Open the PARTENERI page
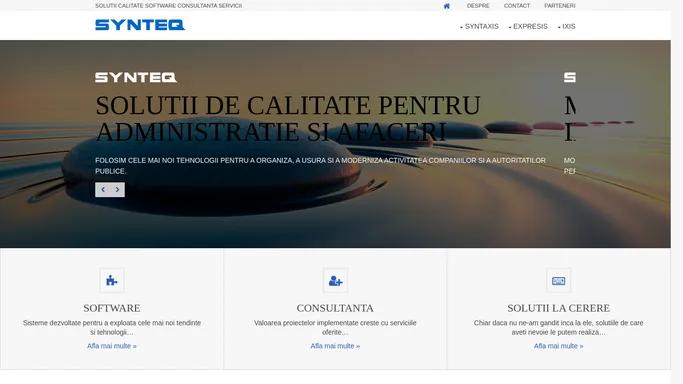This screenshot has width=683, height=384. (560, 6)
